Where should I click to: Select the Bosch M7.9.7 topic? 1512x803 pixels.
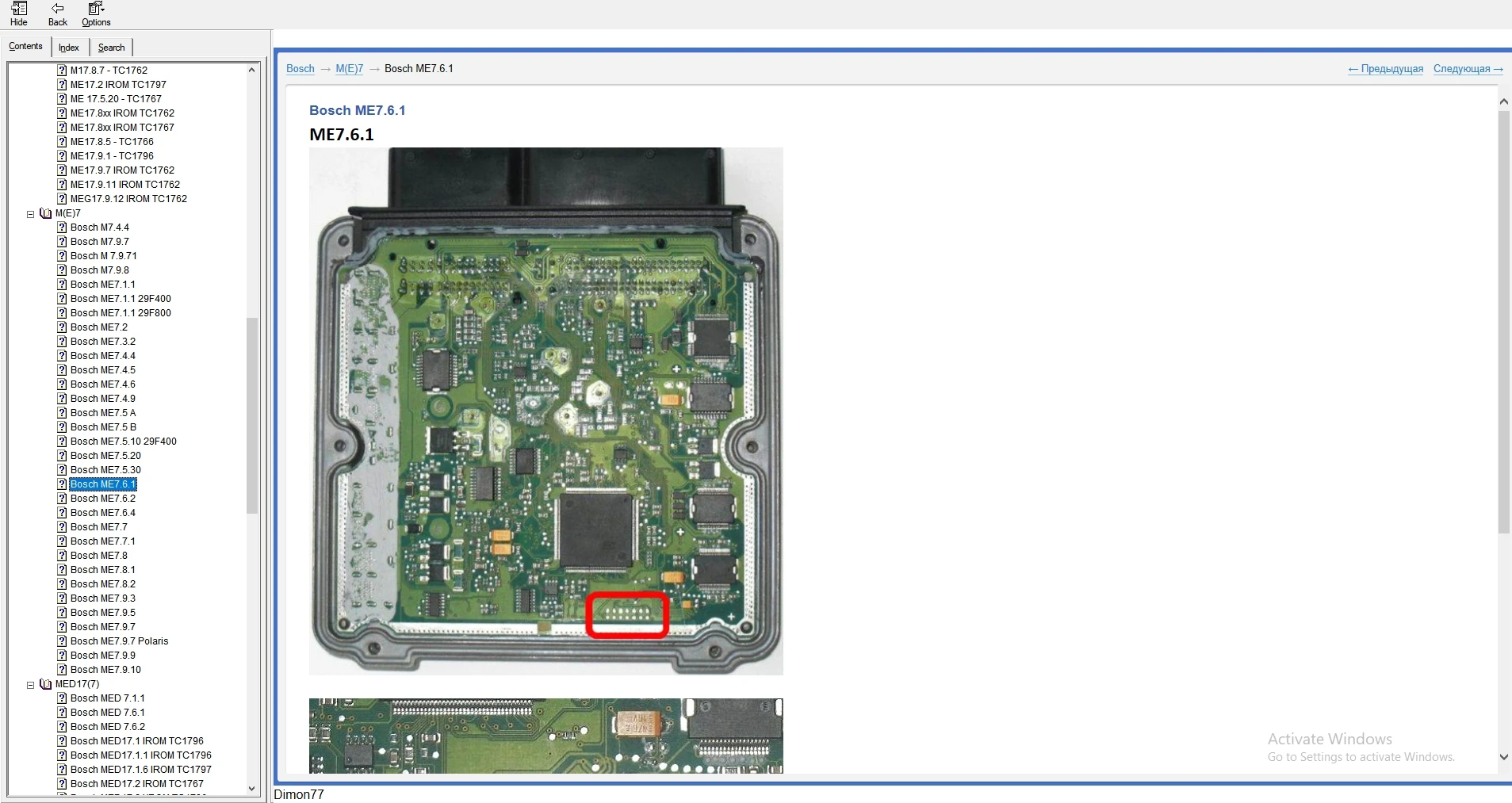click(100, 242)
